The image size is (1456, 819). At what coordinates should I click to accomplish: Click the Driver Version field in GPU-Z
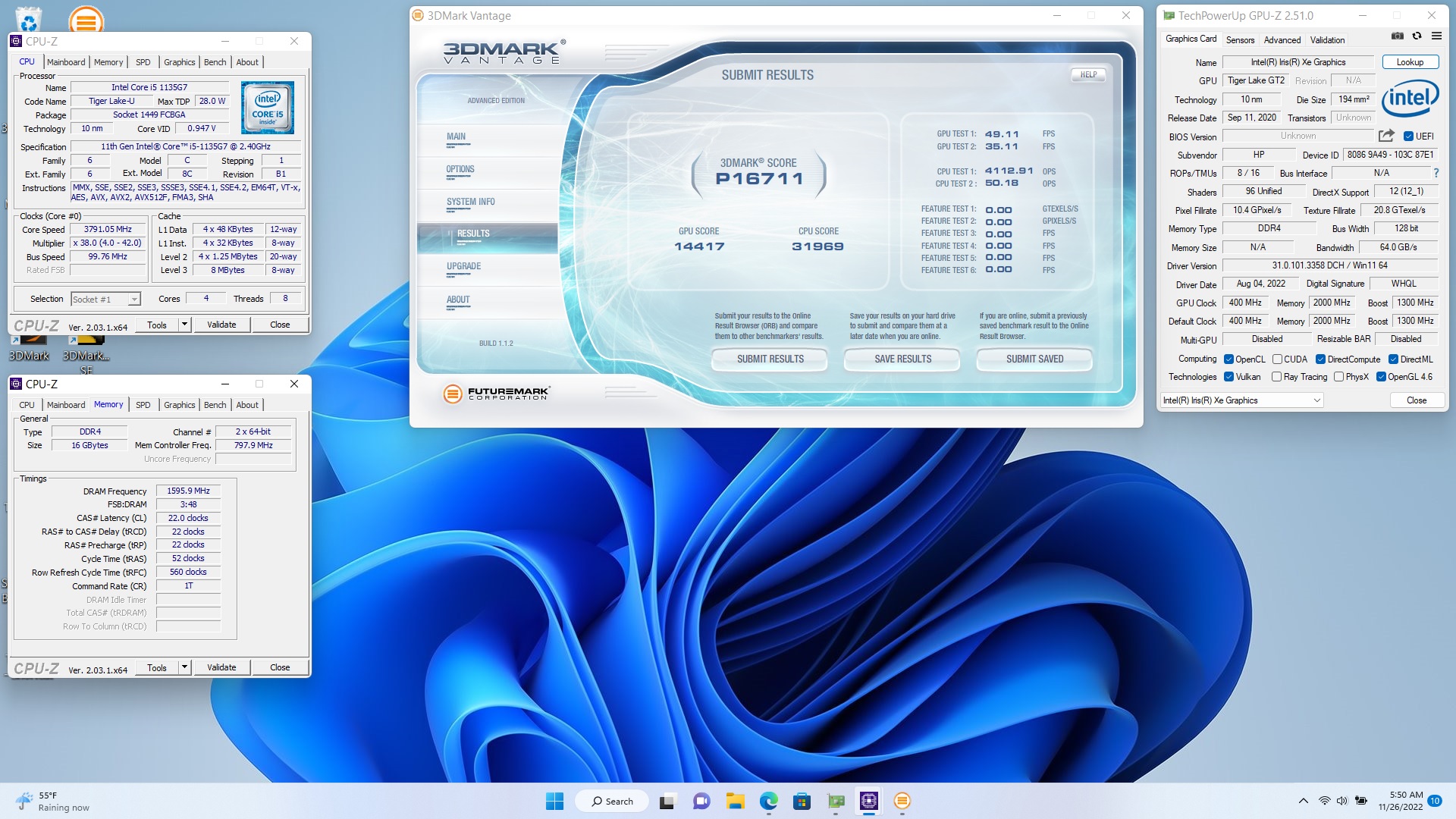(x=1329, y=265)
